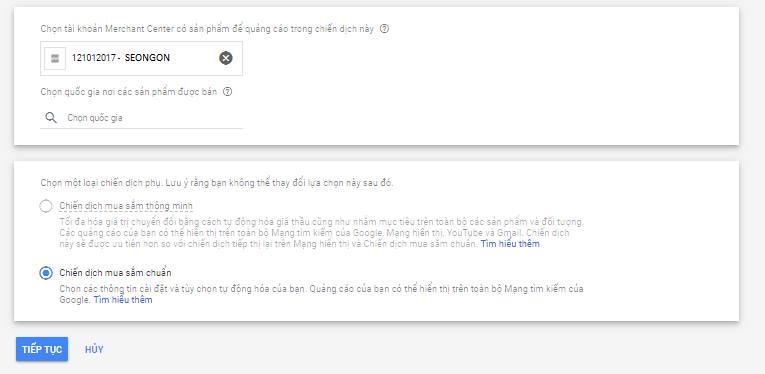765x374 pixels.
Task: Click the Chọn một loại chiến dịch phụ heading
Action: click(217, 183)
